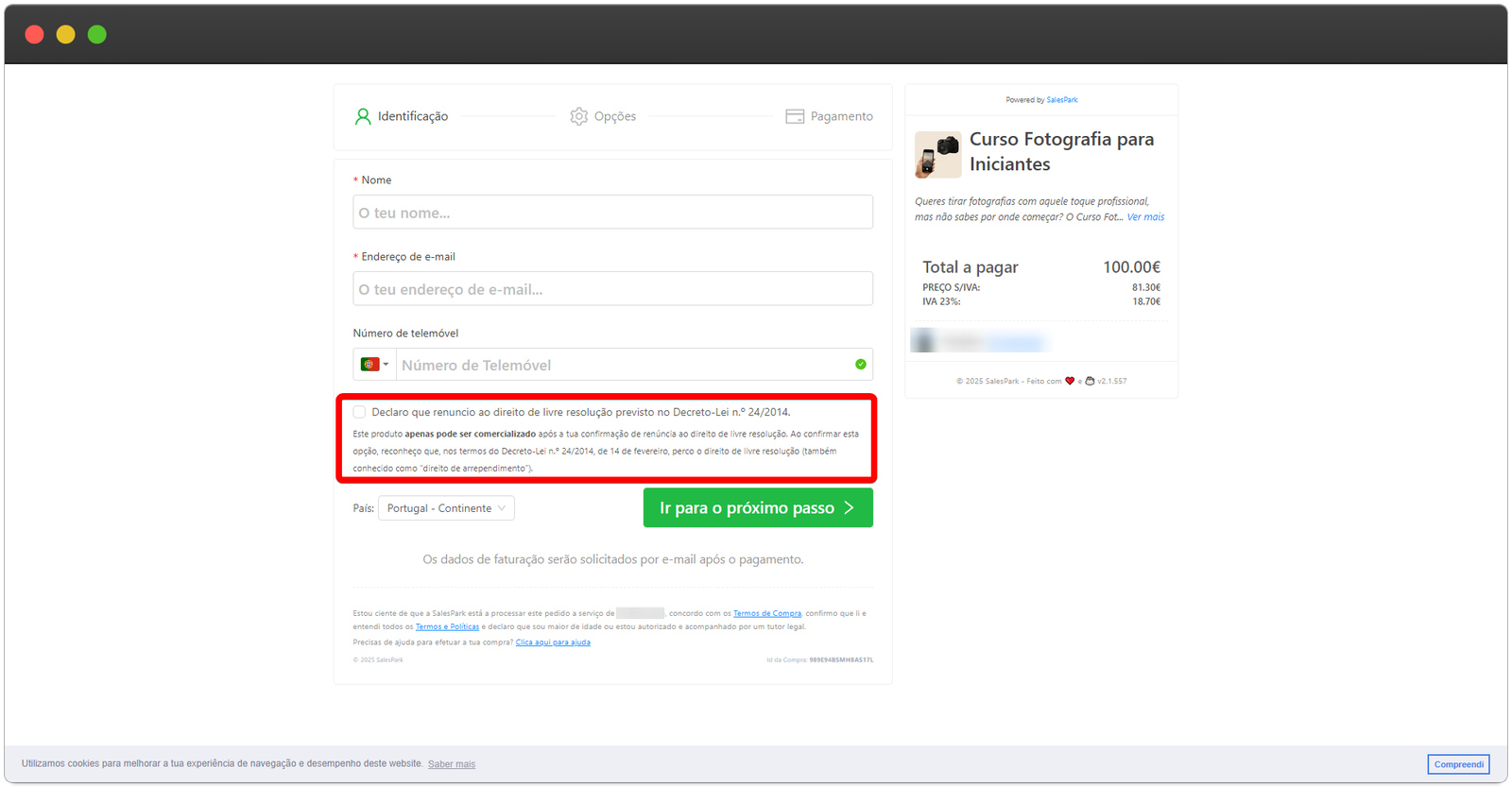This screenshot has height=787, width=1512.
Task: Tick the Decreto-Lei renunciation checkbox
Action: (x=359, y=412)
